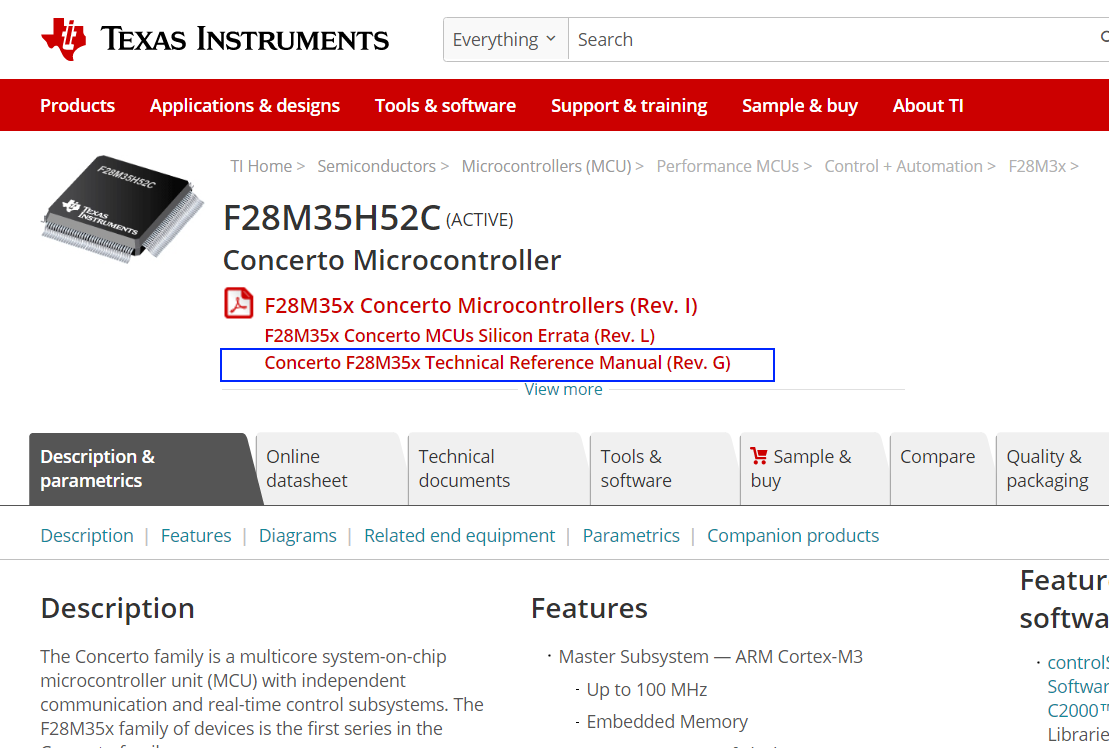Jump to Companion products link
The image size is (1109, 748).
793,536
